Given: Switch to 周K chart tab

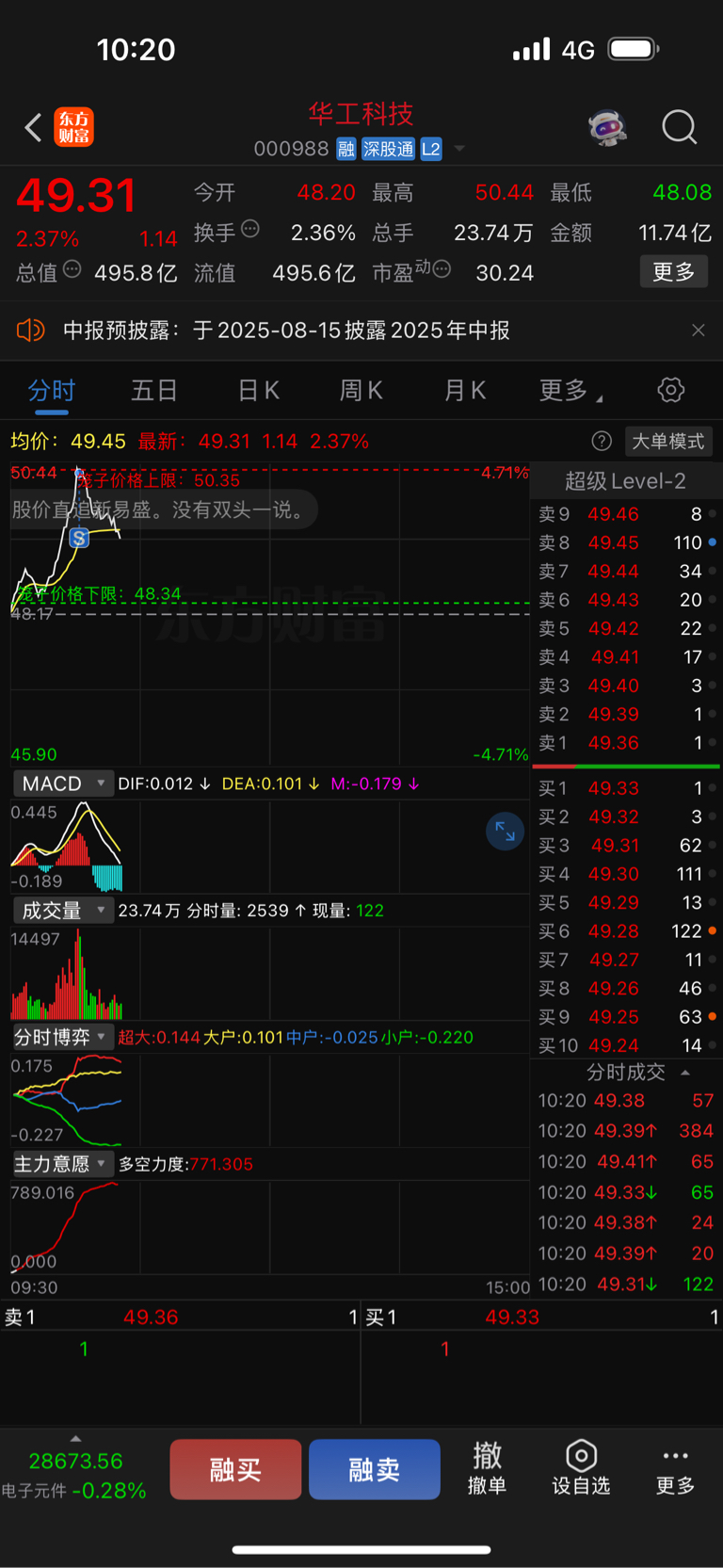Looking at the screenshot, I should click(x=361, y=390).
